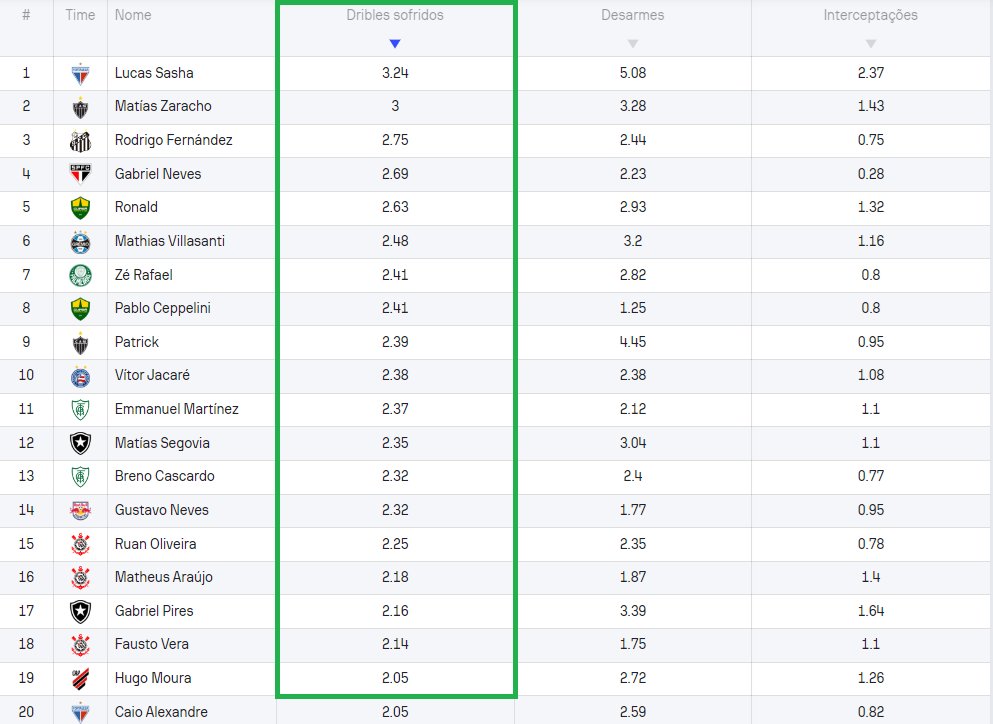Select the Santos crest beside Rodrigo Fernández
This screenshot has height=724, width=993.
click(x=80, y=140)
